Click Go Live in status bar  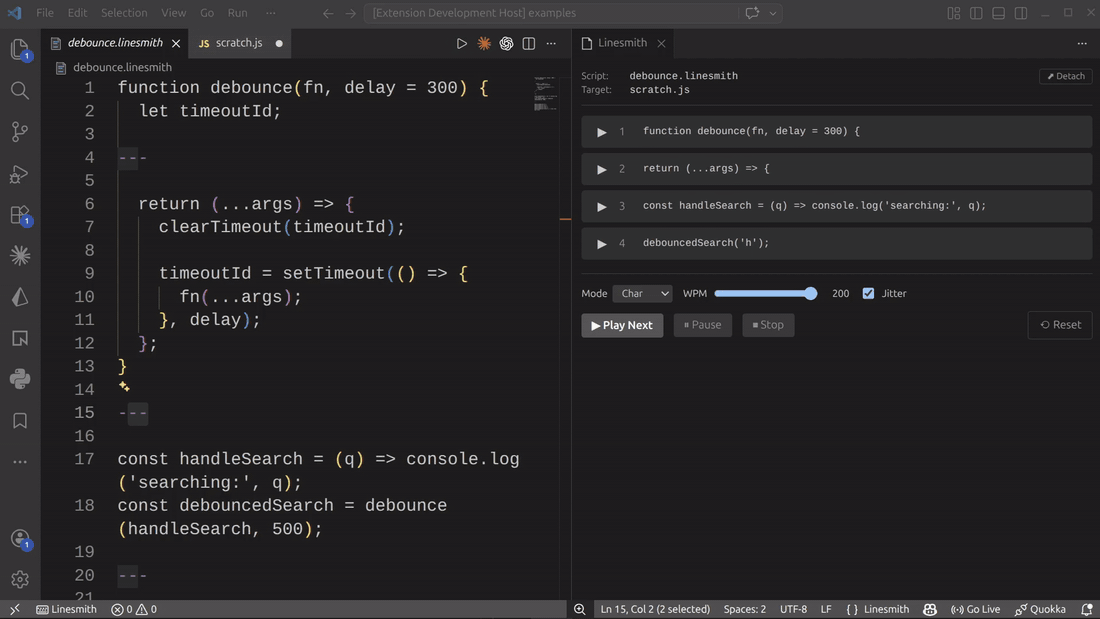point(975,609)
